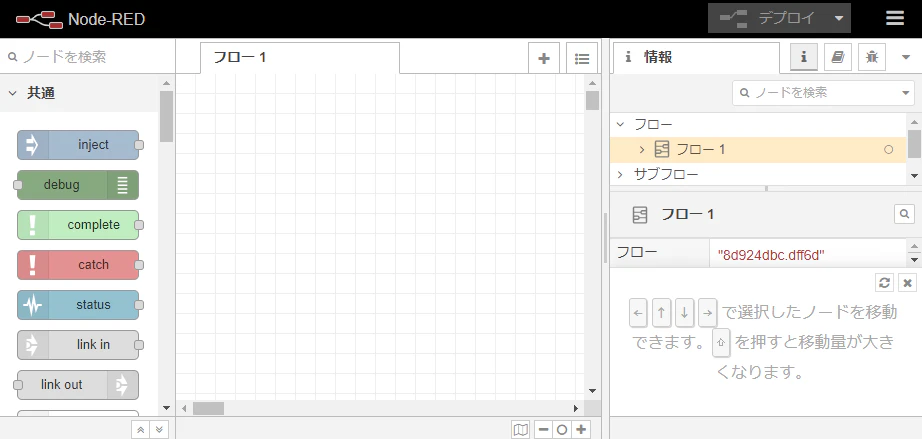Focus the palette ノードを検索 search field
The image size is (922, 439).
pos(88,57)
